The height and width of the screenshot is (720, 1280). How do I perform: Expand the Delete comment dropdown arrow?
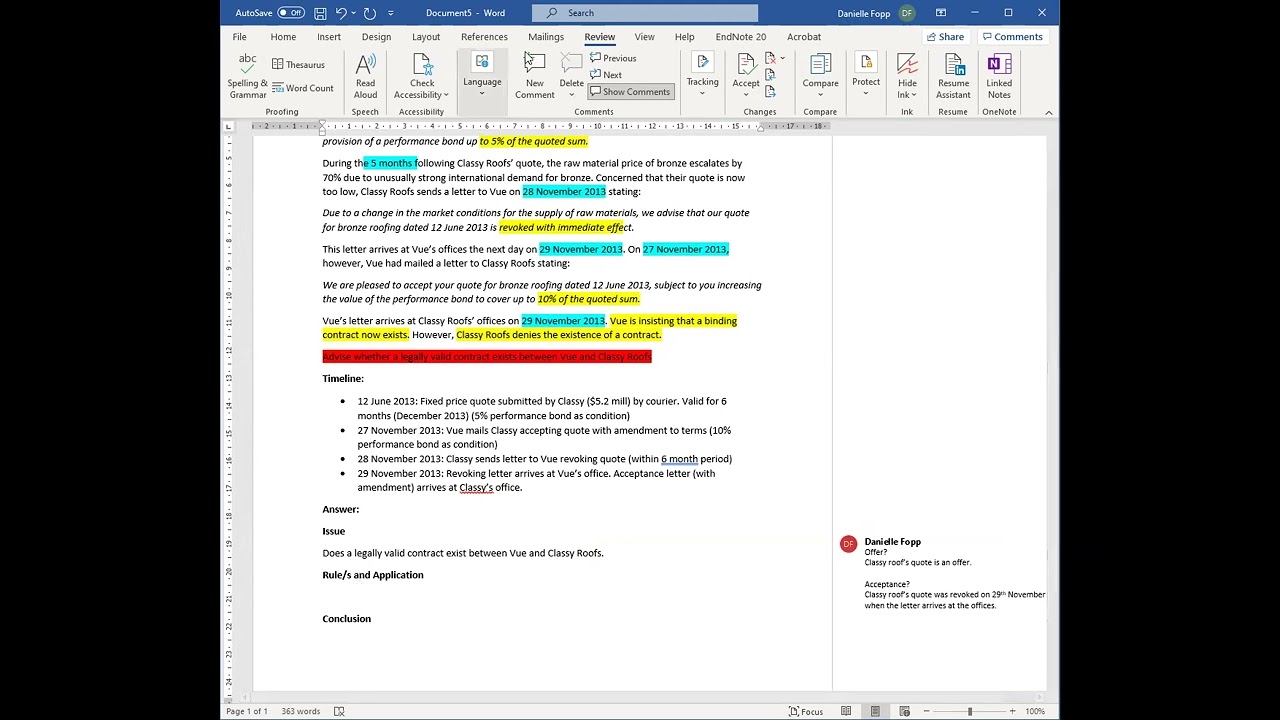tap(572, 95)
